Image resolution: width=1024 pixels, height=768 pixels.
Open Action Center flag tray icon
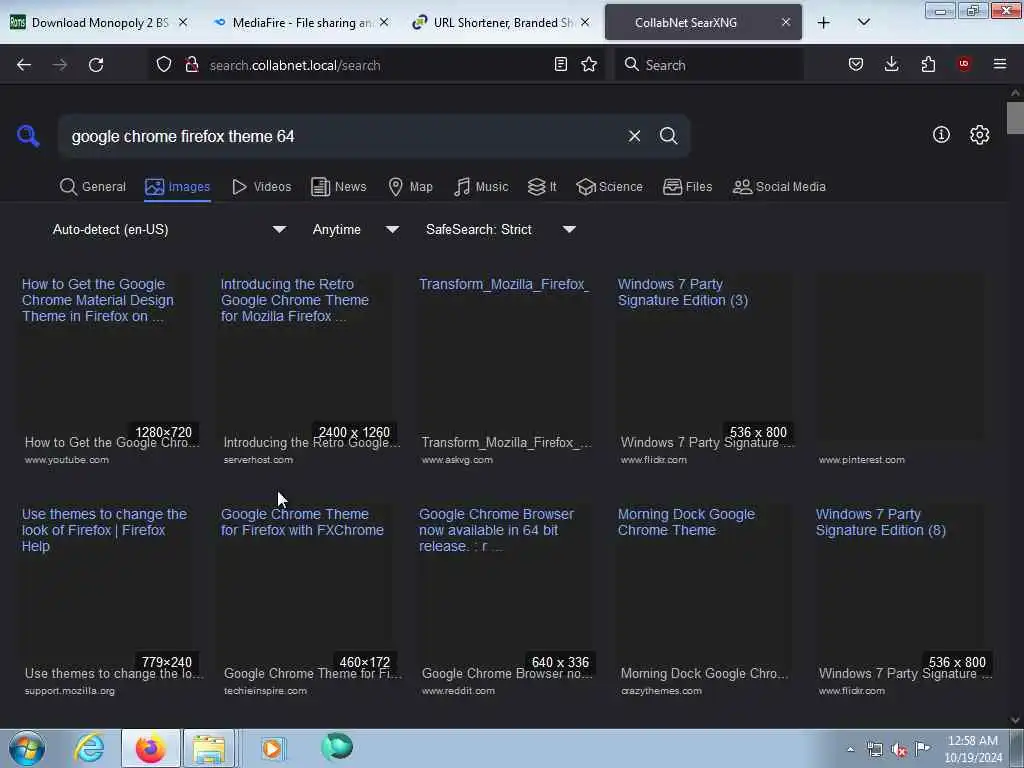(x=922, y=749)
